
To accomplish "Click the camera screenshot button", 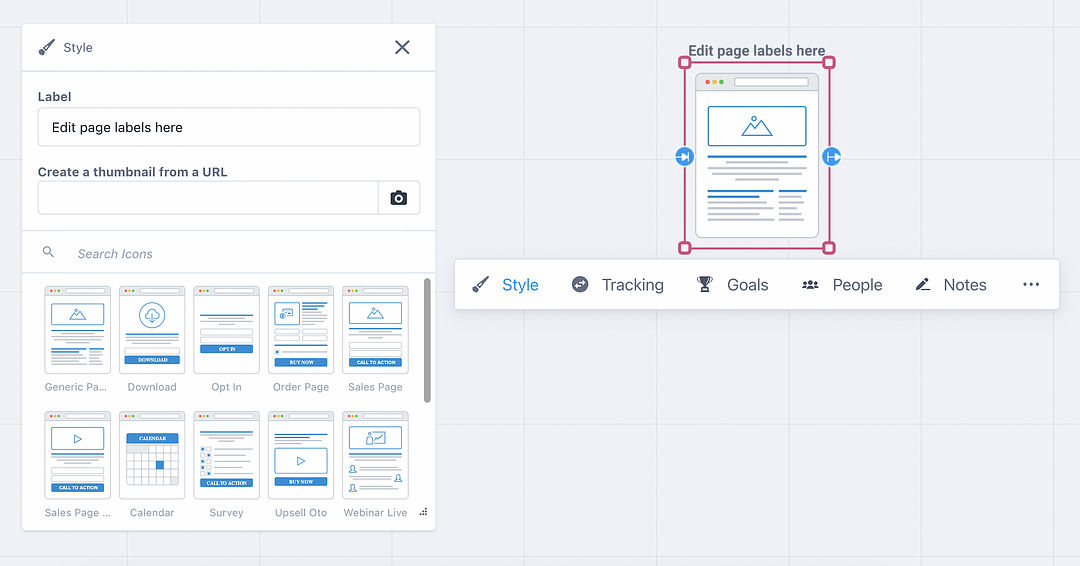I will click(x=399, y=198).
